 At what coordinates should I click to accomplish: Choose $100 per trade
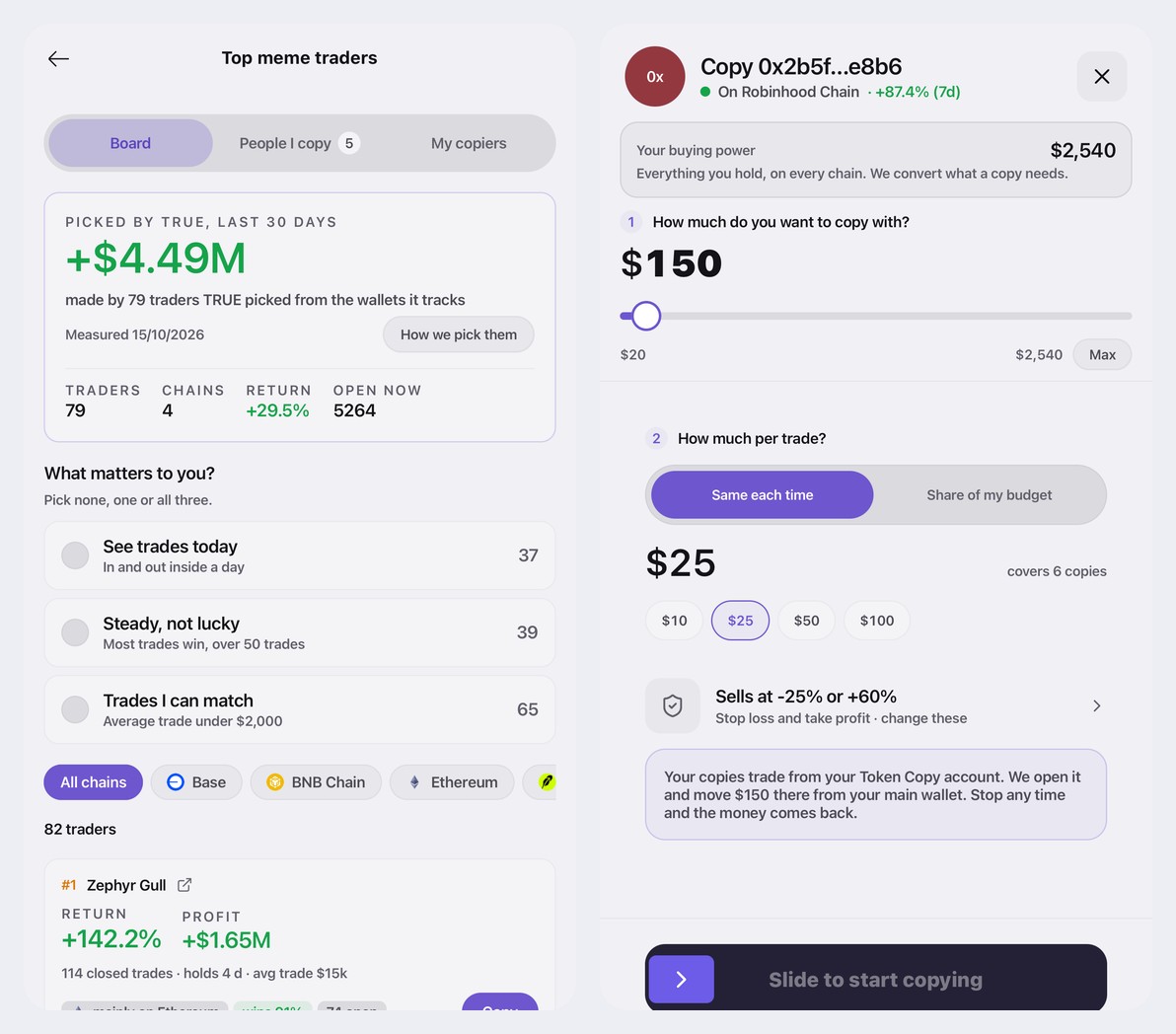coord(877,620)
